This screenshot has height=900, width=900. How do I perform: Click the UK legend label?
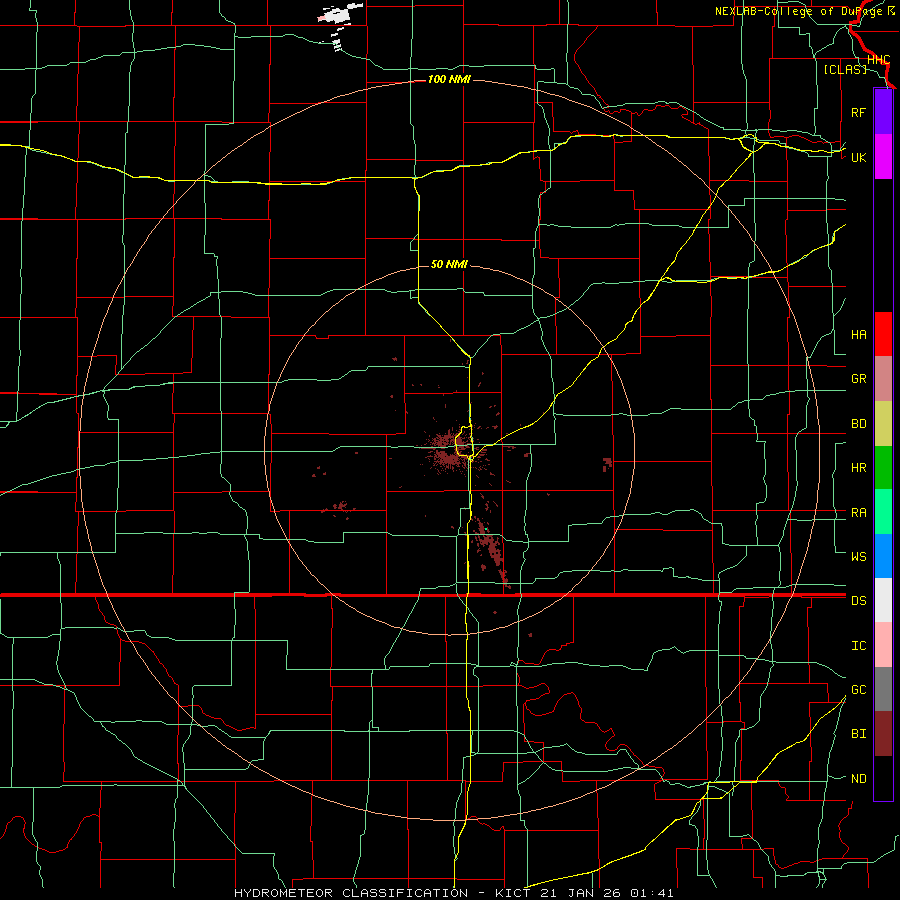[859, 157]
